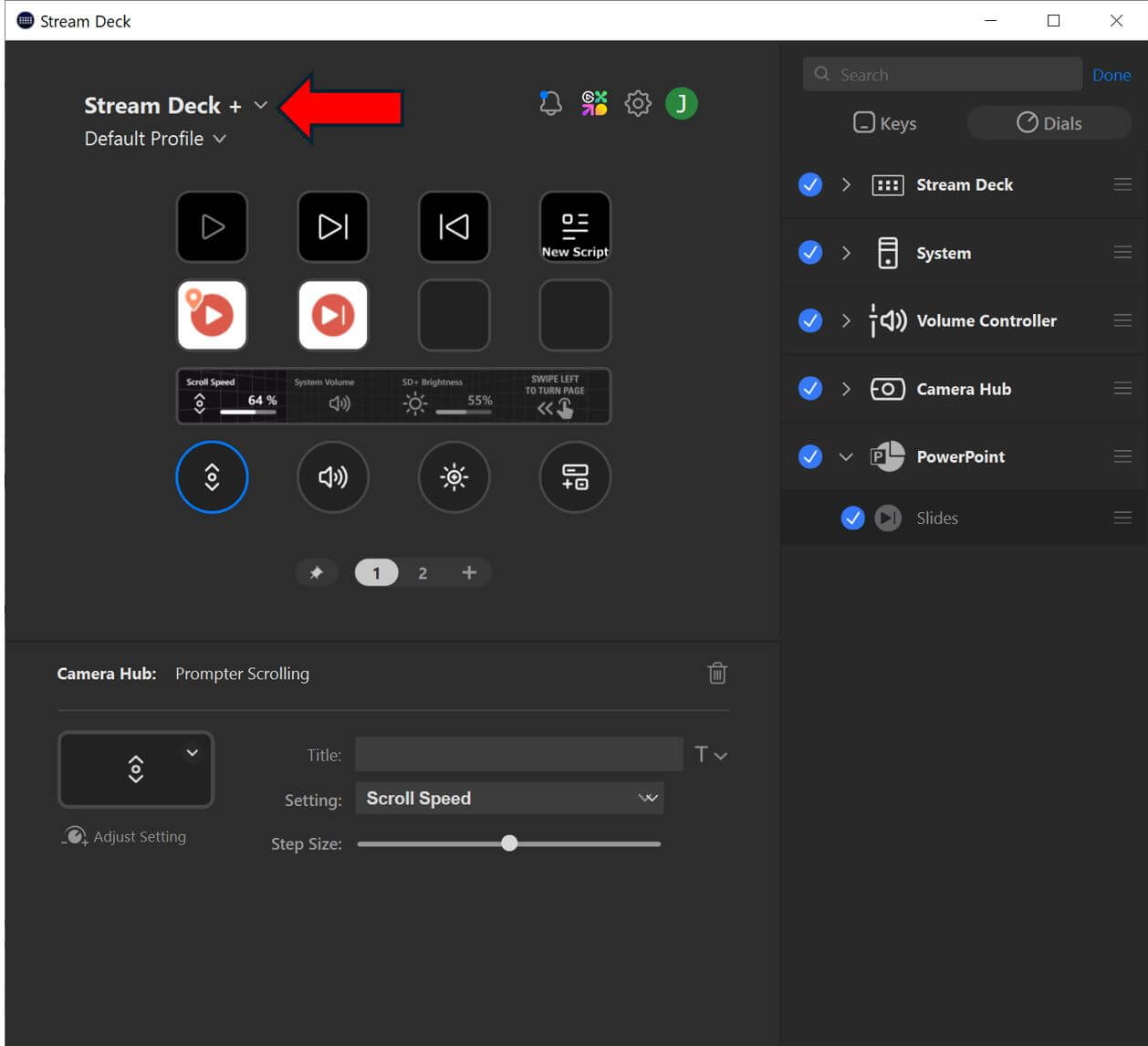Select the empty key in the second row, fourth column
Screen dimensions: 1148x1046
click(575, 315)
